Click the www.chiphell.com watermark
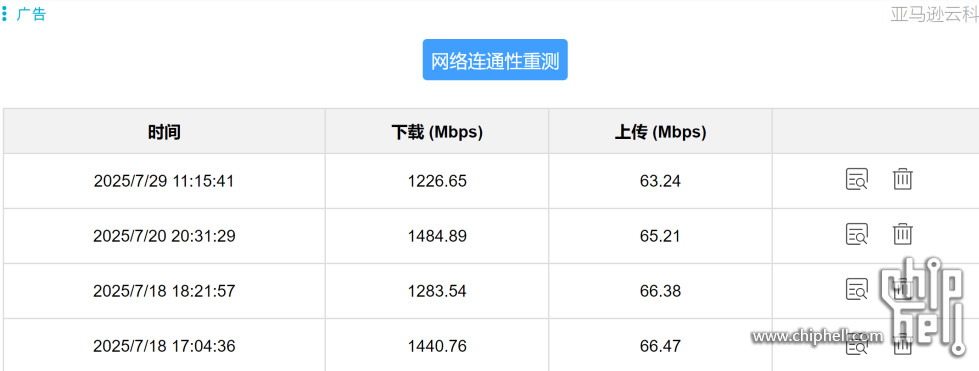 click(x=818, y=337)
